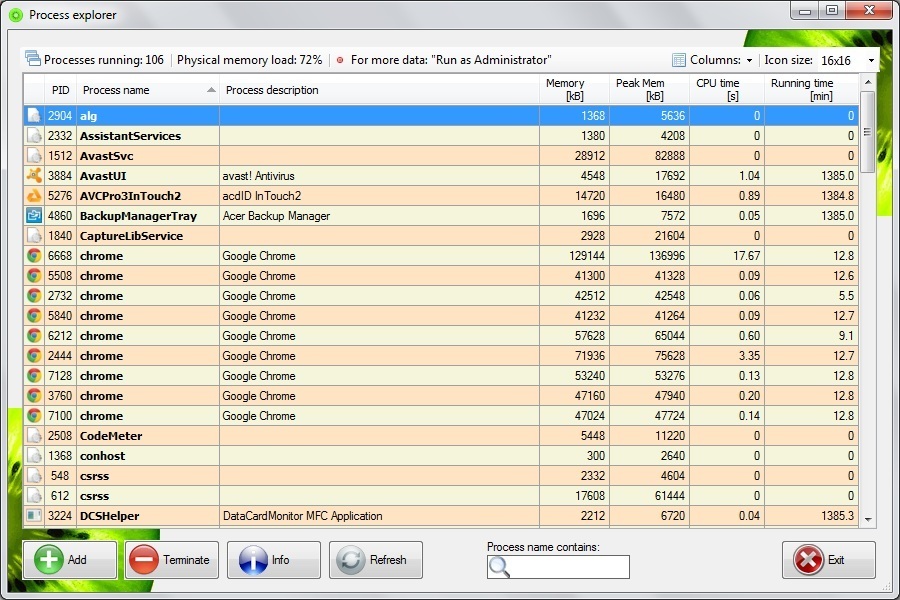
Task: Click the Refresh button
Action: [376, 560]
